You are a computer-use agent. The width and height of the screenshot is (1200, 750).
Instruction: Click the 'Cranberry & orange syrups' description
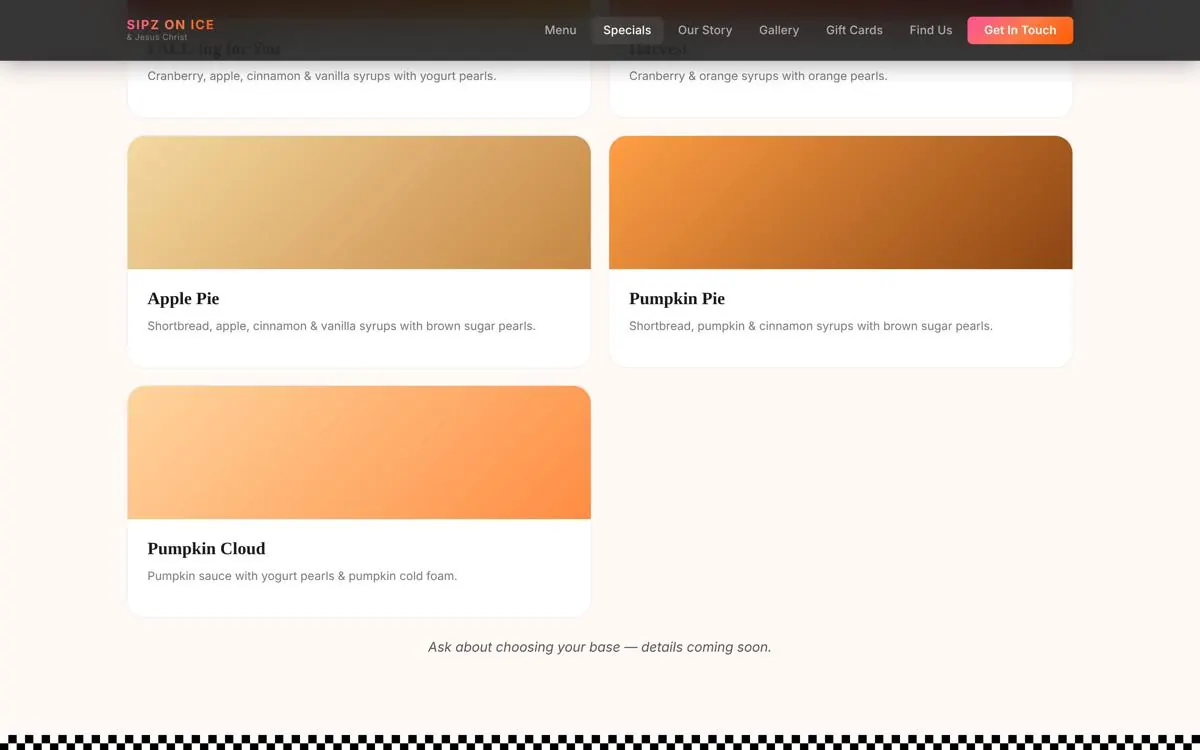pyautogui.click(x=758, y=76)
